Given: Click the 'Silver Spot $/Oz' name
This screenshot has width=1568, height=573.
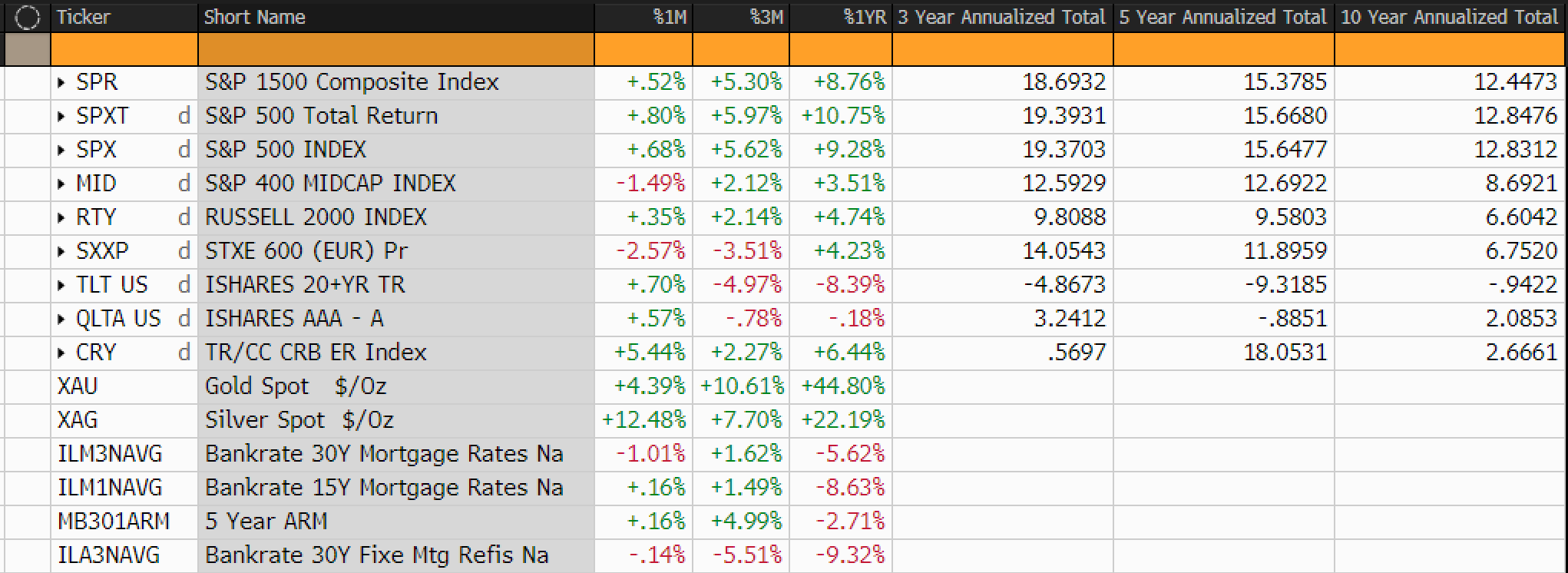Looking at the screenshot, I should [x=299, y=420].
